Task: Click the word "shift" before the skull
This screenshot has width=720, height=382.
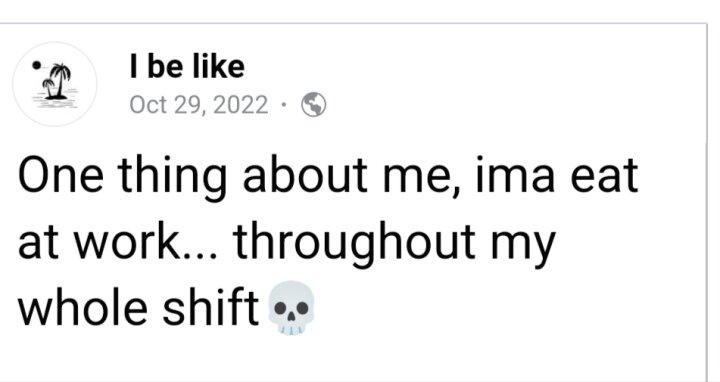Action: click(x=211, y=308)
